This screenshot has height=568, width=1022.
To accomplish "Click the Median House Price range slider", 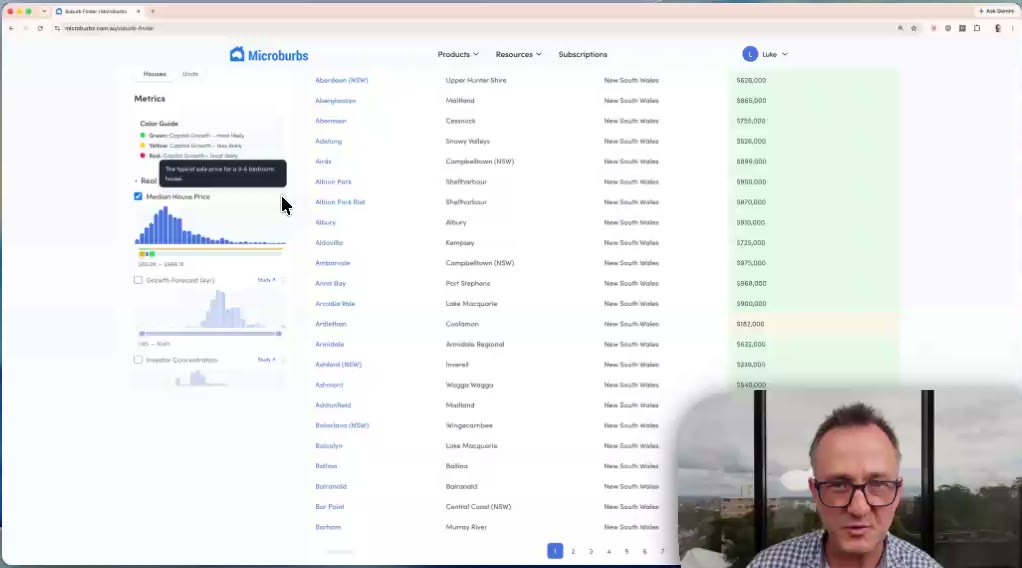I will click(x=210, y=252).
